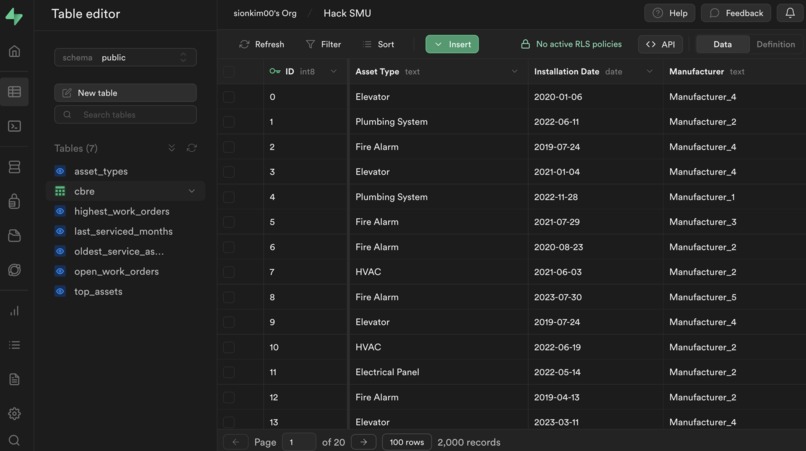The width and height of the screenshot is (806, 451).
Task: Click the Refresh toolbar button
Action: pyautogui.click(x=262, y=44)
